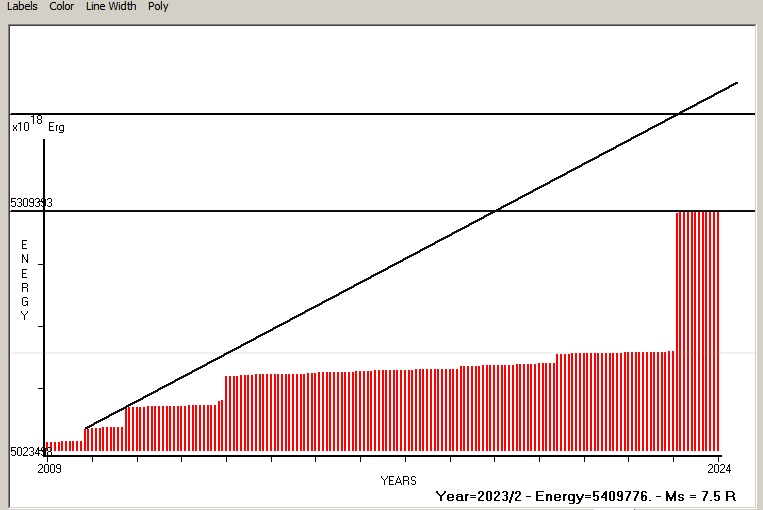Open the Poly menu
Screen dimensions: 763x510
[x=158, y=6]
